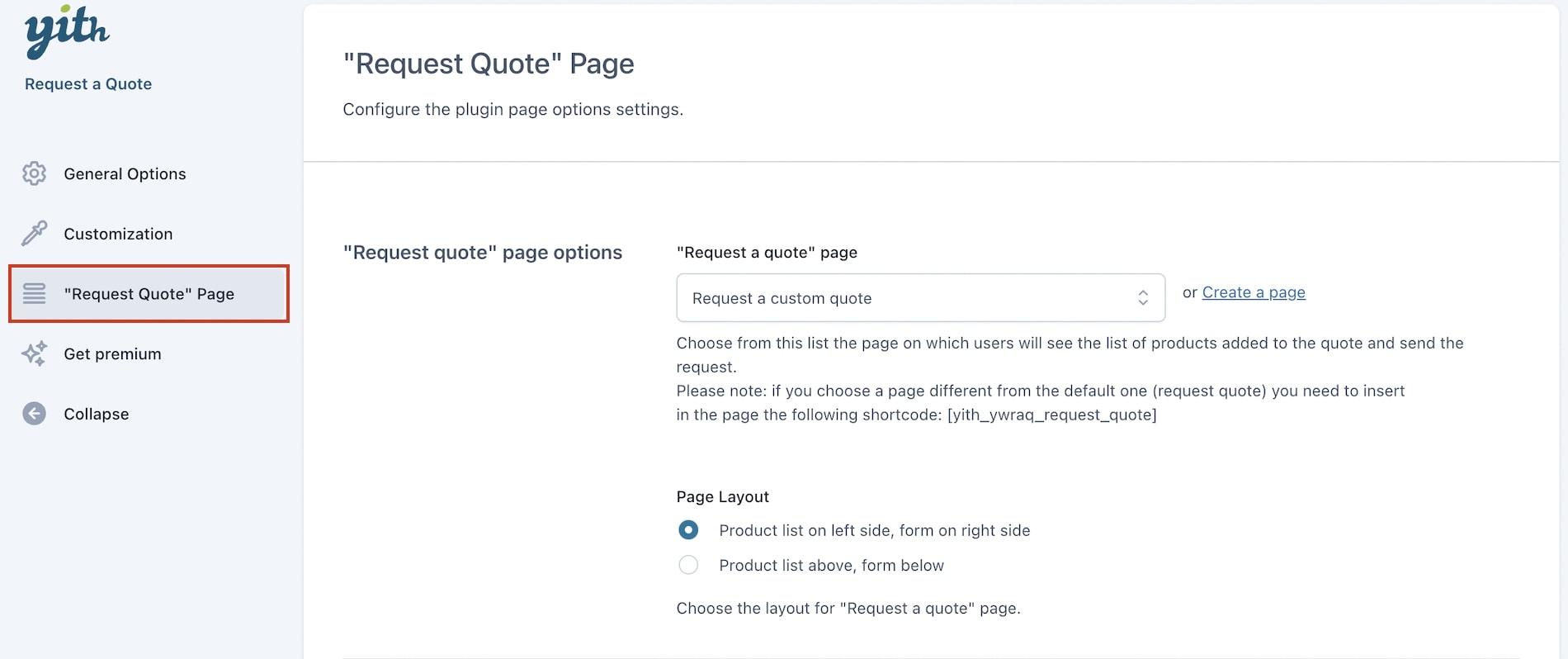Click the [yith_ywraq_request_quote] shortcode text
1568x659 pixels.
[1051, 415]
